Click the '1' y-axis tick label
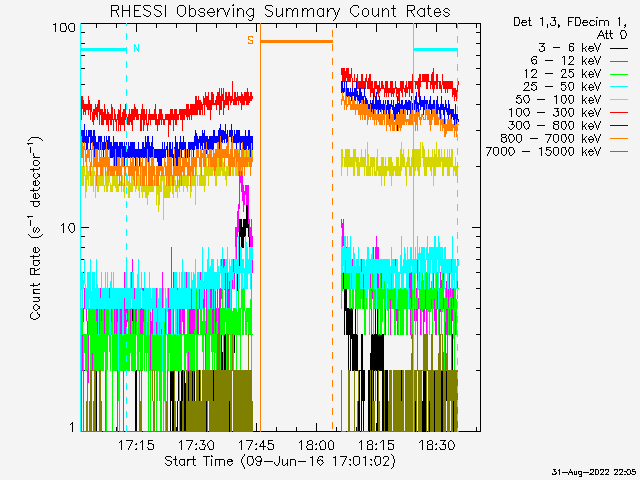Screen dimensions: 640x480 point(72,427)
